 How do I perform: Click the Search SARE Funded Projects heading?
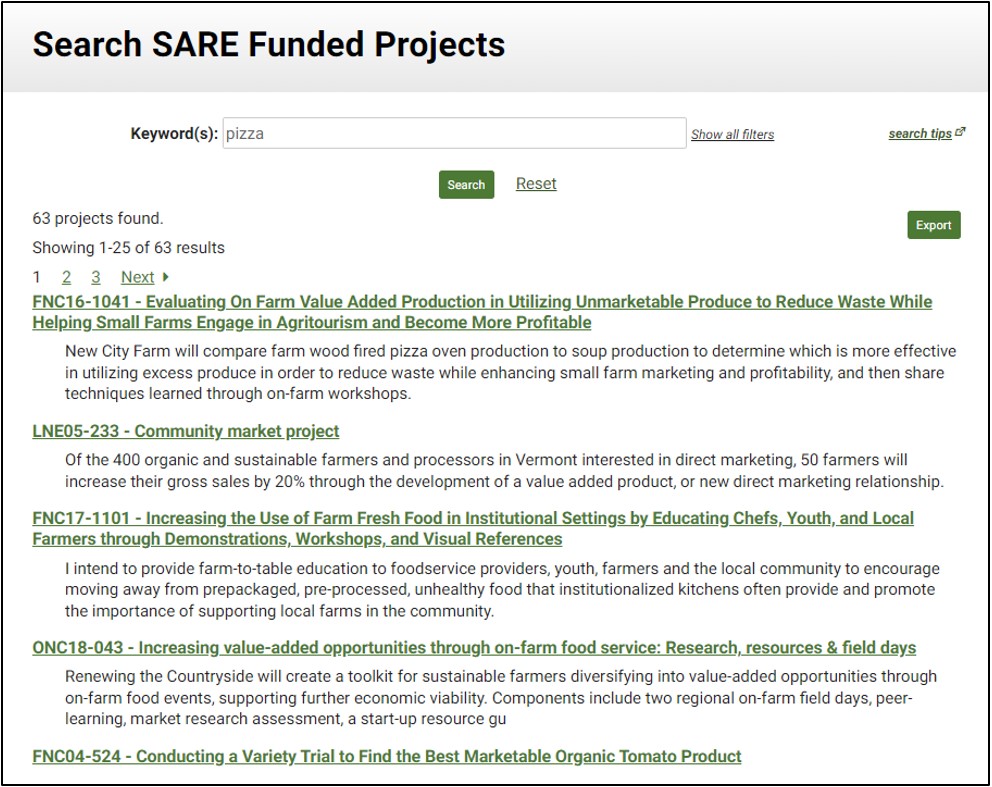pos(268,45)
